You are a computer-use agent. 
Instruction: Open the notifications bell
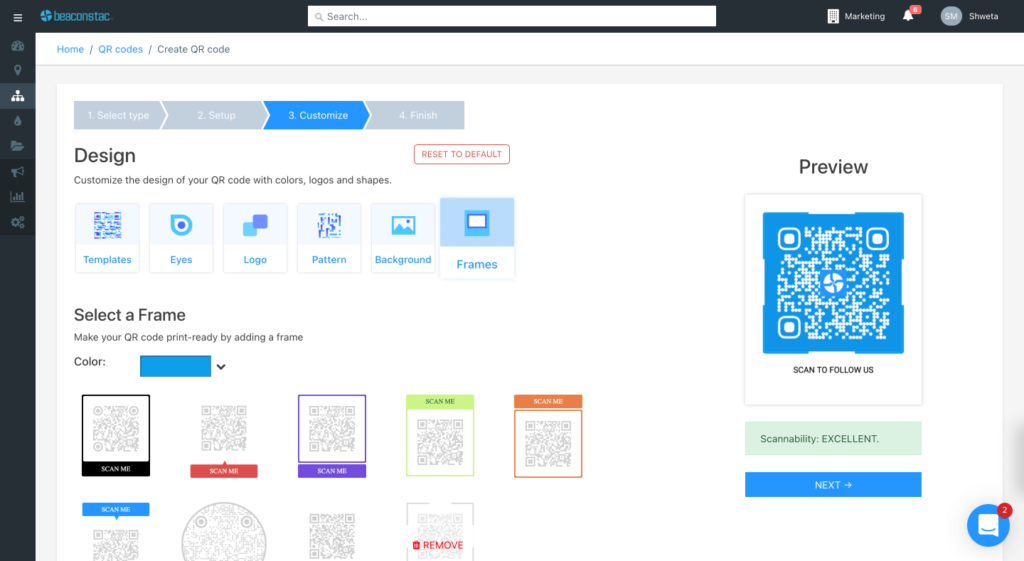(x=908, y=16)
